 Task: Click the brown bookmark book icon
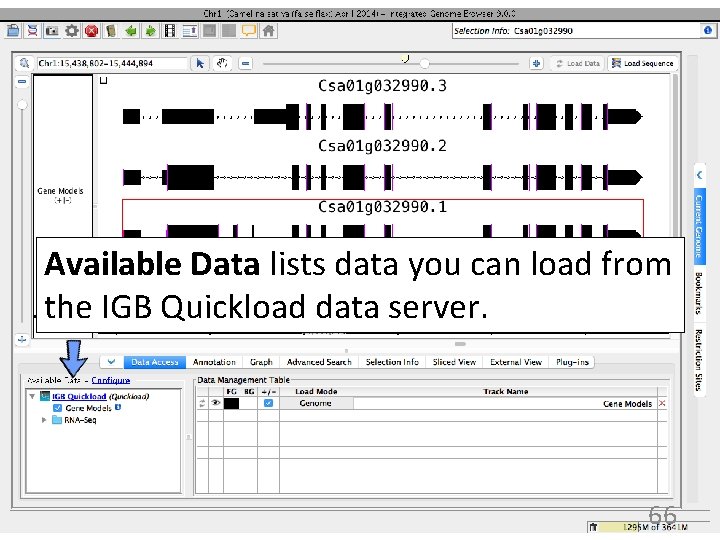111,31
